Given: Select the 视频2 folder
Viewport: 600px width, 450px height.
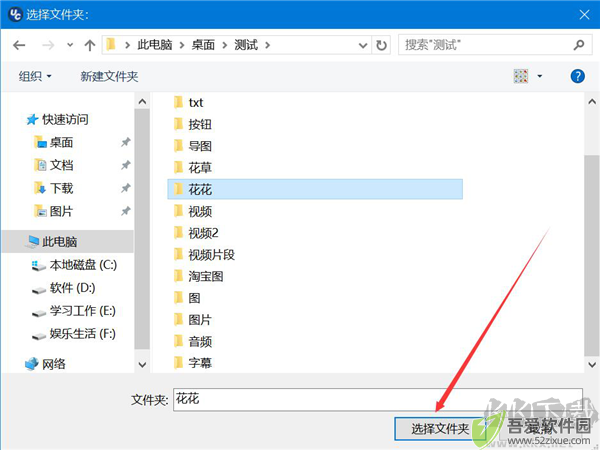Looking at the screenshot, I should 196,233.
